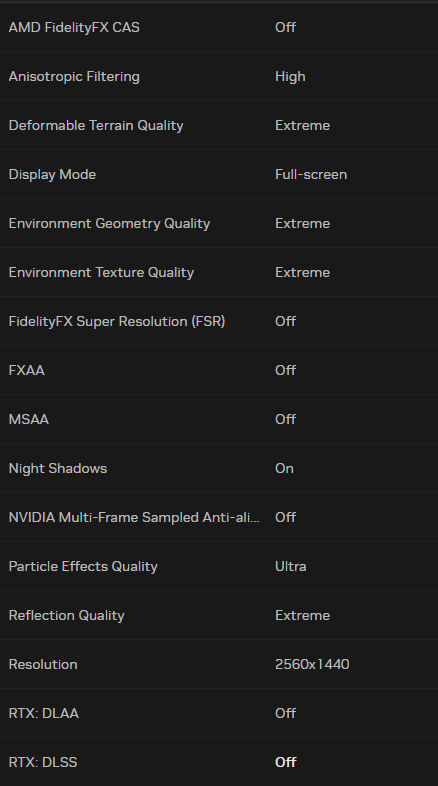Screen dimensions: 438x786
Task: Toggle the bold RTX: DLSS Off value
Action: (x=286, y=762)
